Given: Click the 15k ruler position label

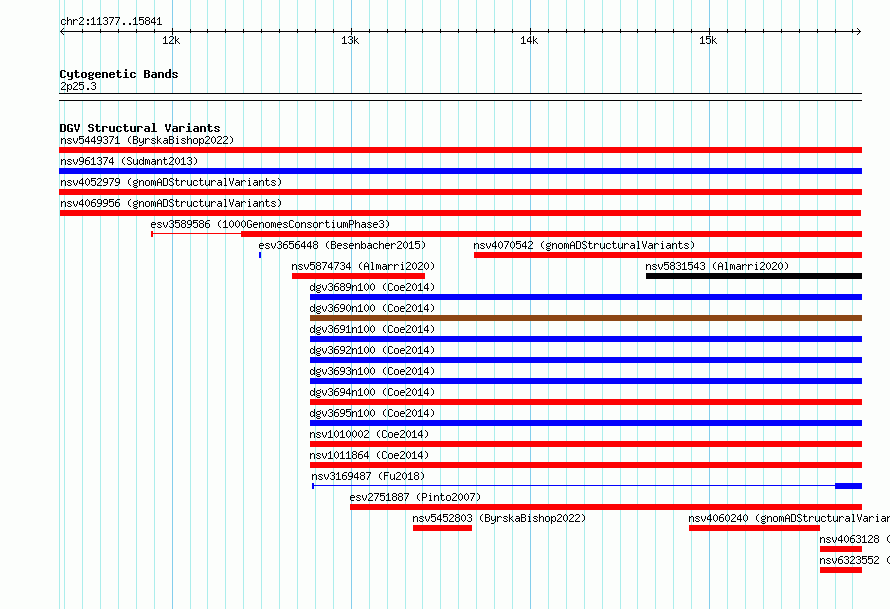Looking at the screenshot, I should [708, 40].
